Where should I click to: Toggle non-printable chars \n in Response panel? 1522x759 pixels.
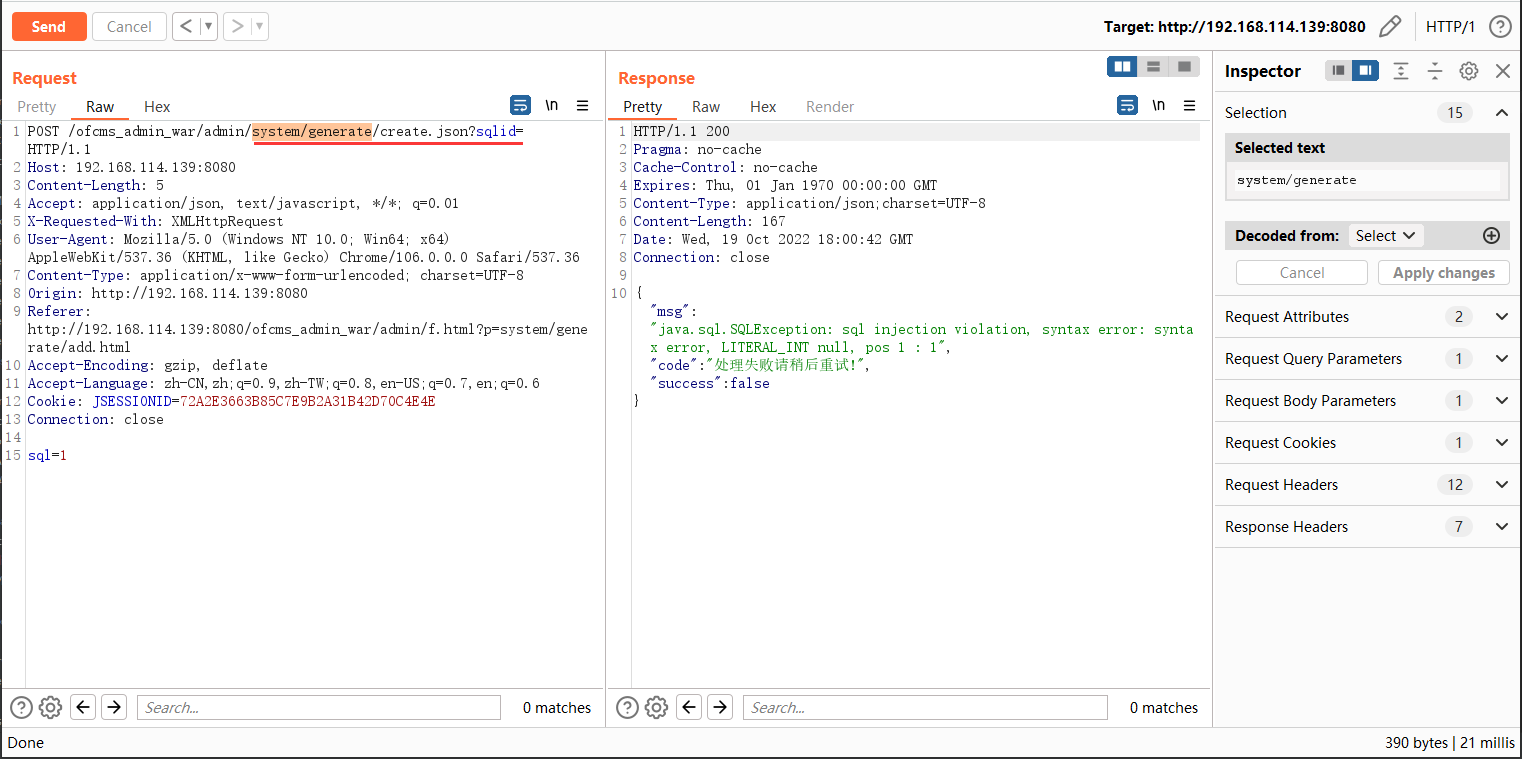click(1158, 106)
